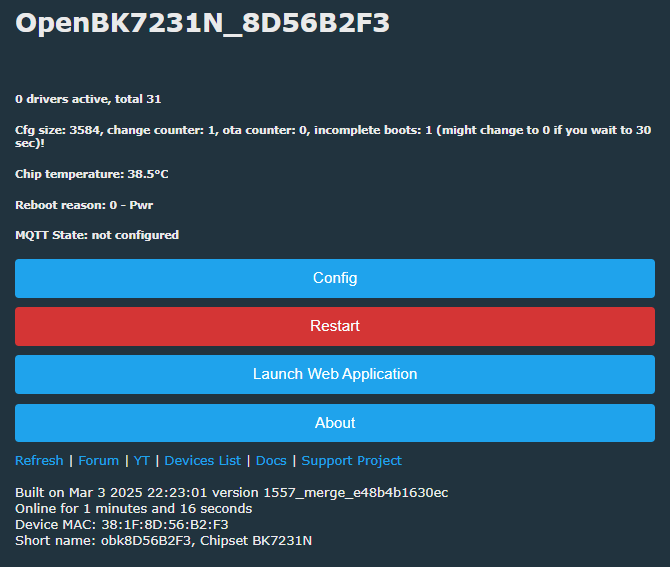670x567 pixels.
Task: Open the Docs link
Action: coord(271,461)
